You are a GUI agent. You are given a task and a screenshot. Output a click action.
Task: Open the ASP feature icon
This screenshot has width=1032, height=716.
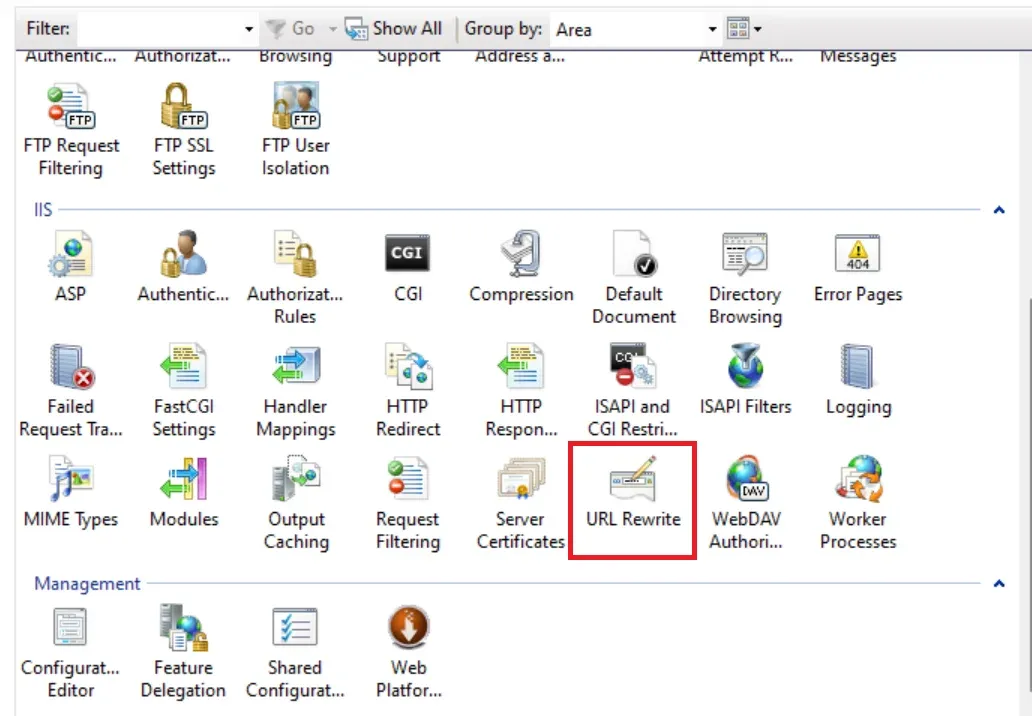[x=70, y=267]
